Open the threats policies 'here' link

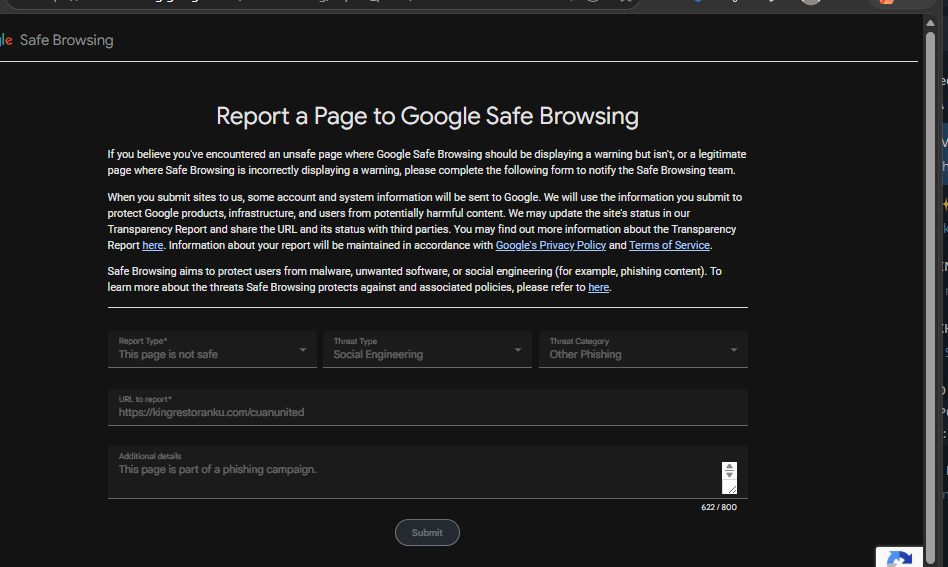click(598, 288)
